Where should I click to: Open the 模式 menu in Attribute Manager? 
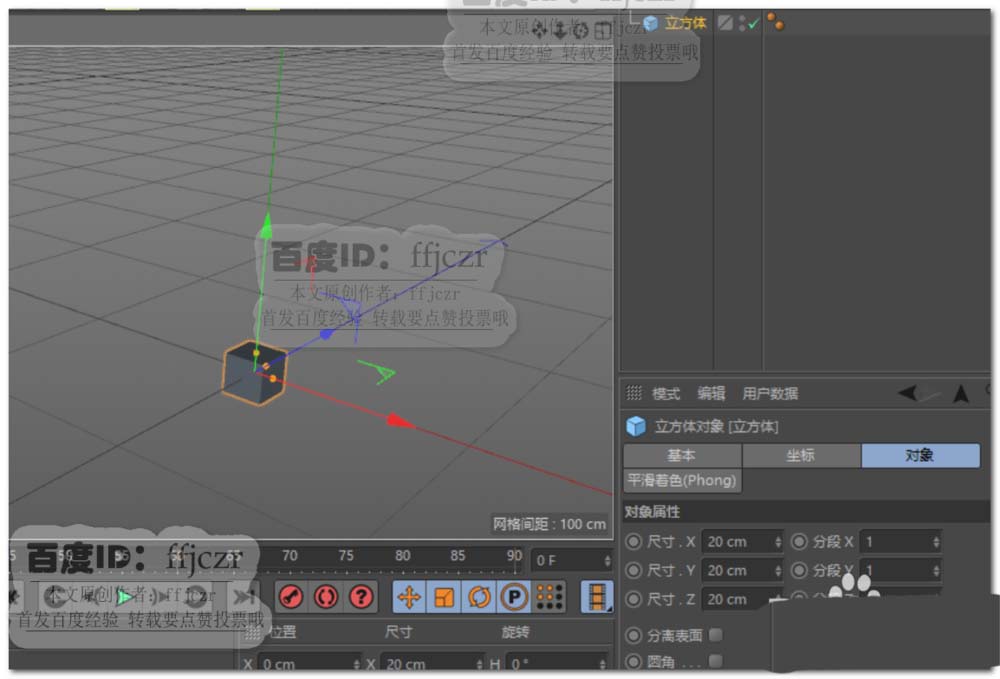coord(666,393)
